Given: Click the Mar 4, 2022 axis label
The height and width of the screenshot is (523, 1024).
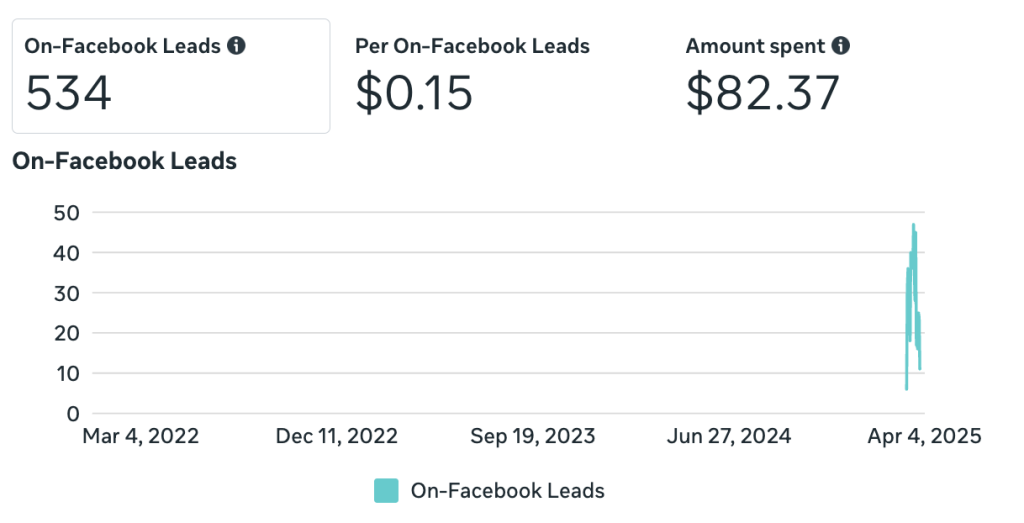Looking at the screenshot, I should pos(140,436).
